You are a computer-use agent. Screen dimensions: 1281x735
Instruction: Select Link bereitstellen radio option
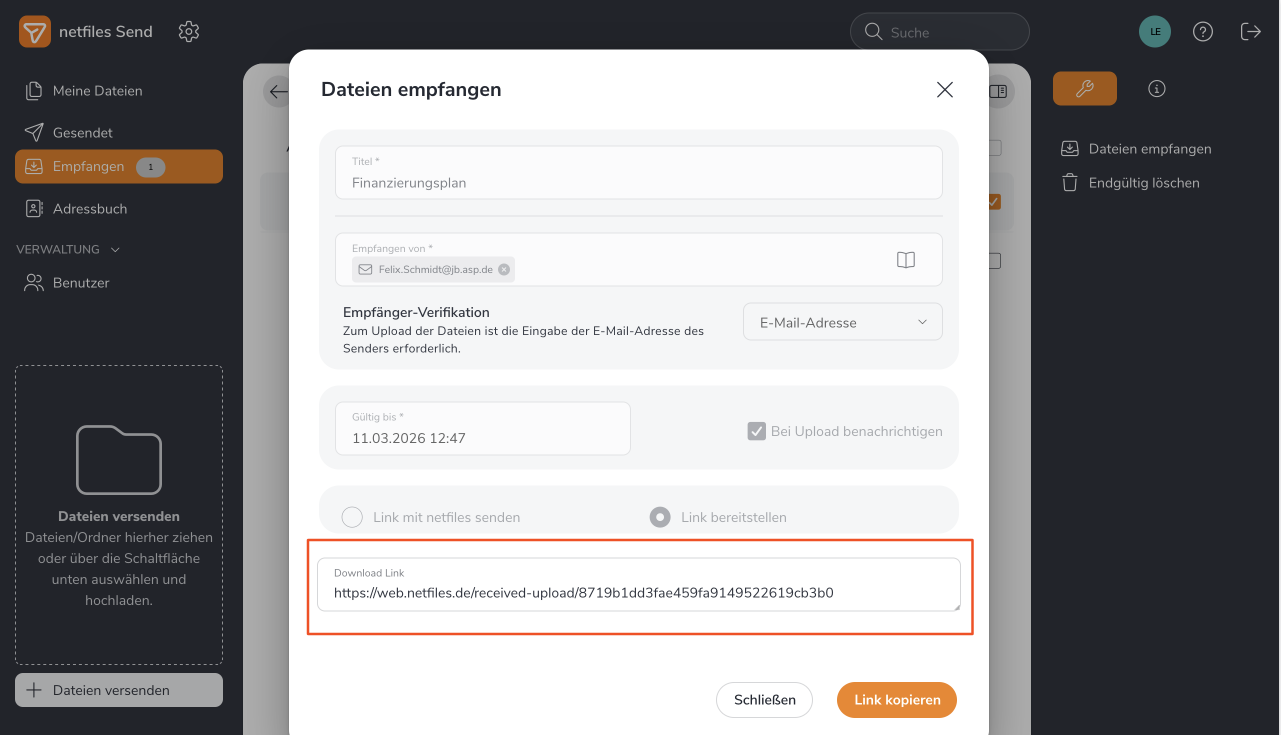660,517
